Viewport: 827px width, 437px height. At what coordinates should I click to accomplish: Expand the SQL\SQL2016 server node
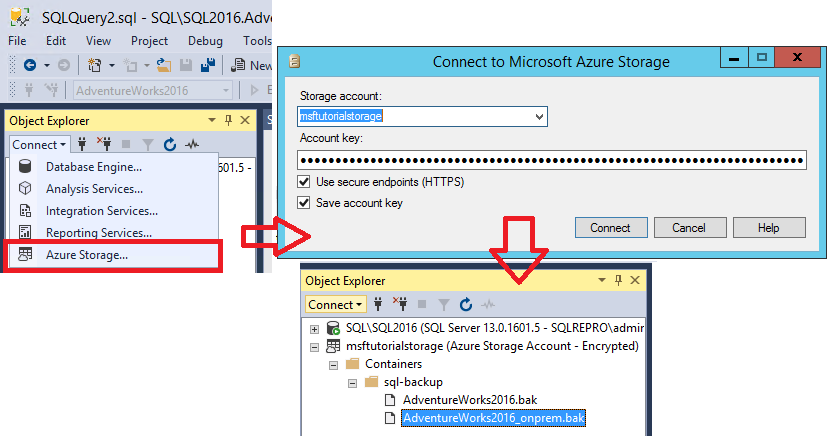(314, 329)
